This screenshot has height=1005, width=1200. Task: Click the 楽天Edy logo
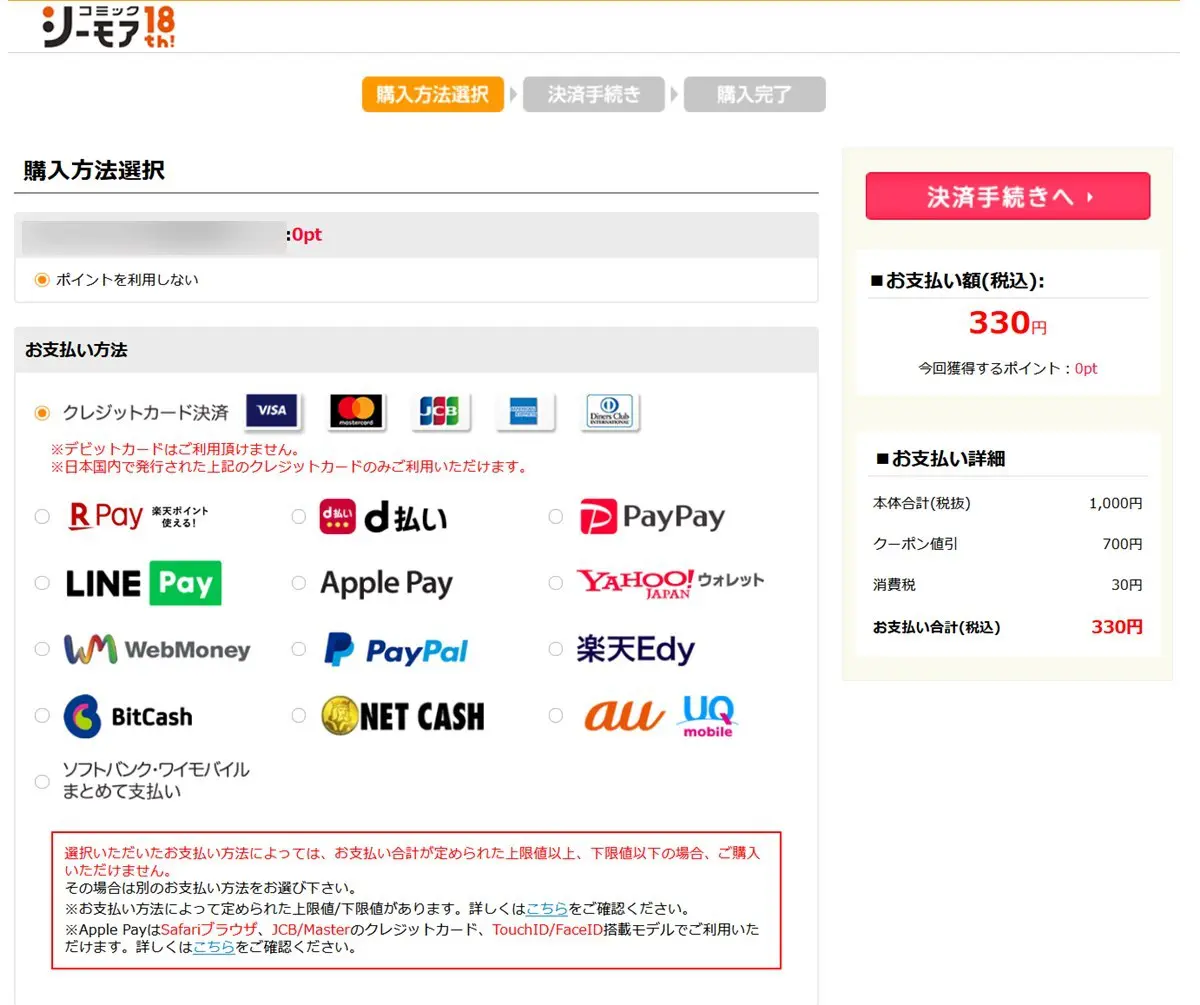[x=635, y=650]
